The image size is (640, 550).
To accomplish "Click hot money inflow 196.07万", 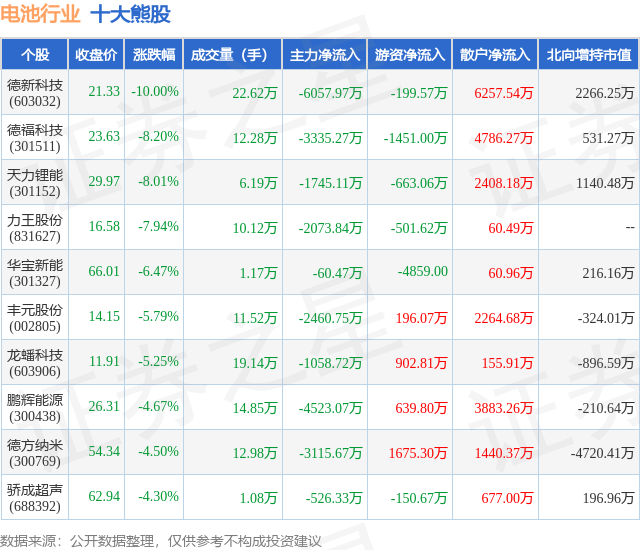I will (x=422, y=318).
